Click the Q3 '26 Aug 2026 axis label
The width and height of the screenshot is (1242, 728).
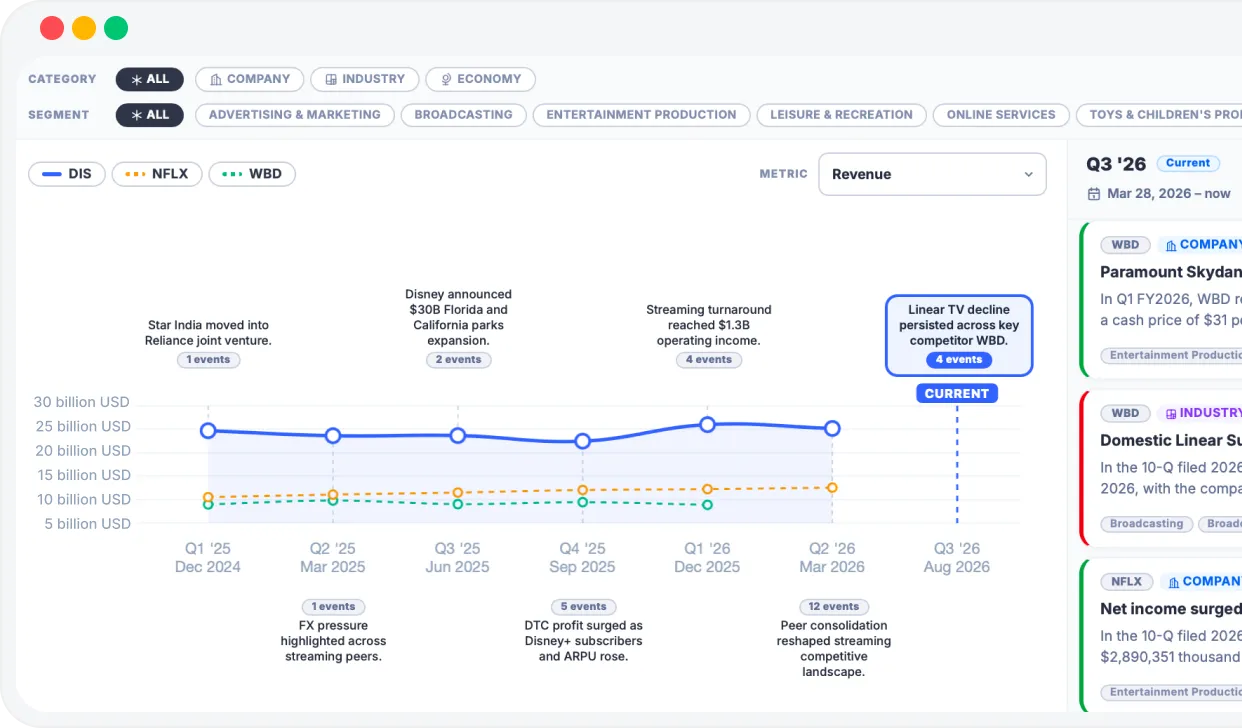957,558
